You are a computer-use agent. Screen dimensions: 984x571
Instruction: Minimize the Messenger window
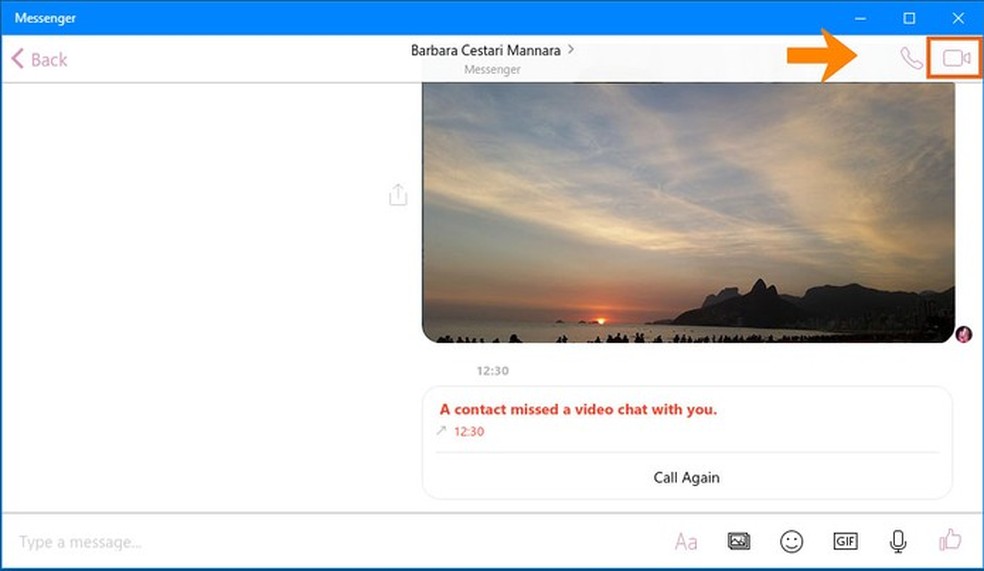860,18
